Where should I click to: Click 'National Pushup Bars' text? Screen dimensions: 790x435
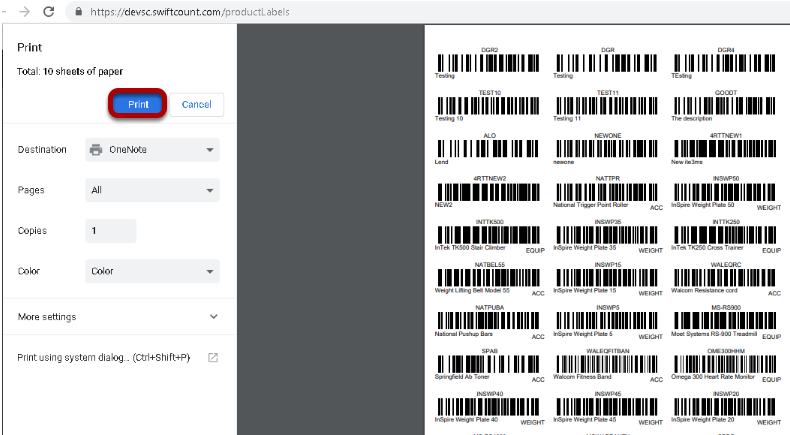click(x=464, y=334)
